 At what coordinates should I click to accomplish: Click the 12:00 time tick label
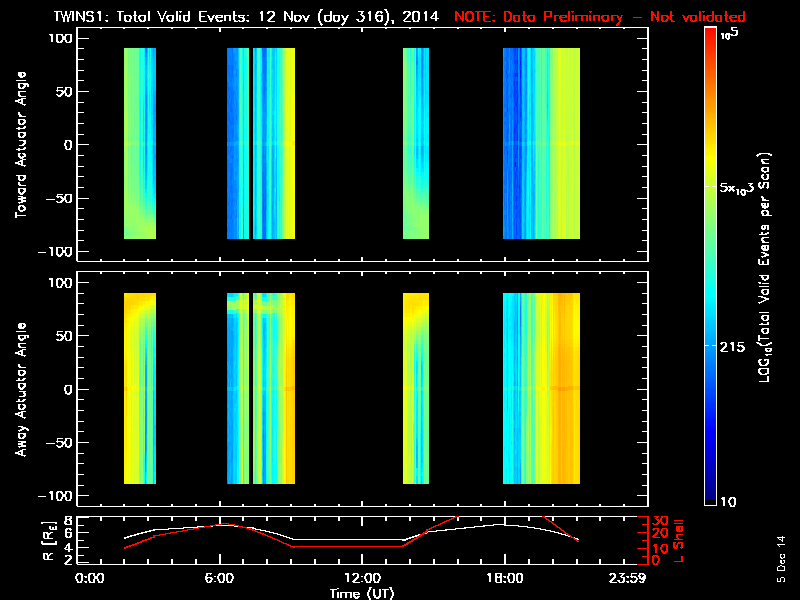click(362, 578)
